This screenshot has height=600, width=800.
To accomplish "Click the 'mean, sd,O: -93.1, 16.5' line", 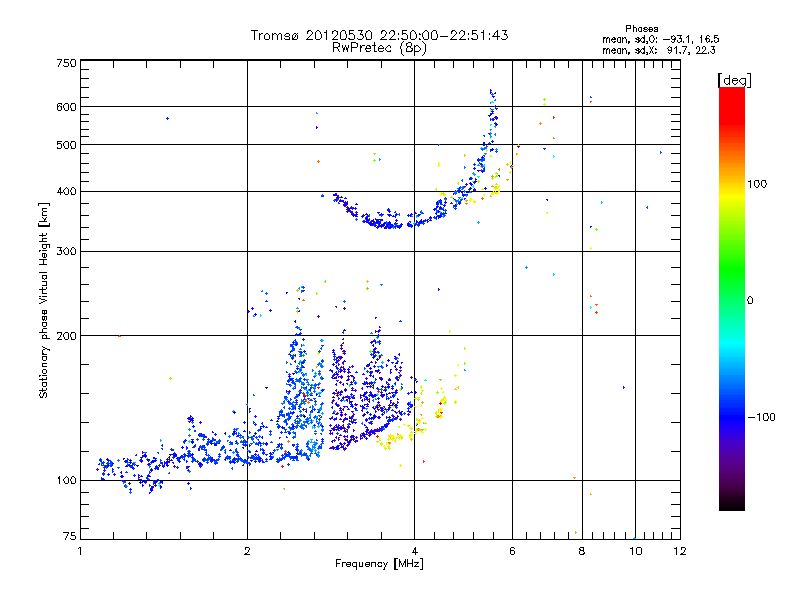I will [661, 39].
